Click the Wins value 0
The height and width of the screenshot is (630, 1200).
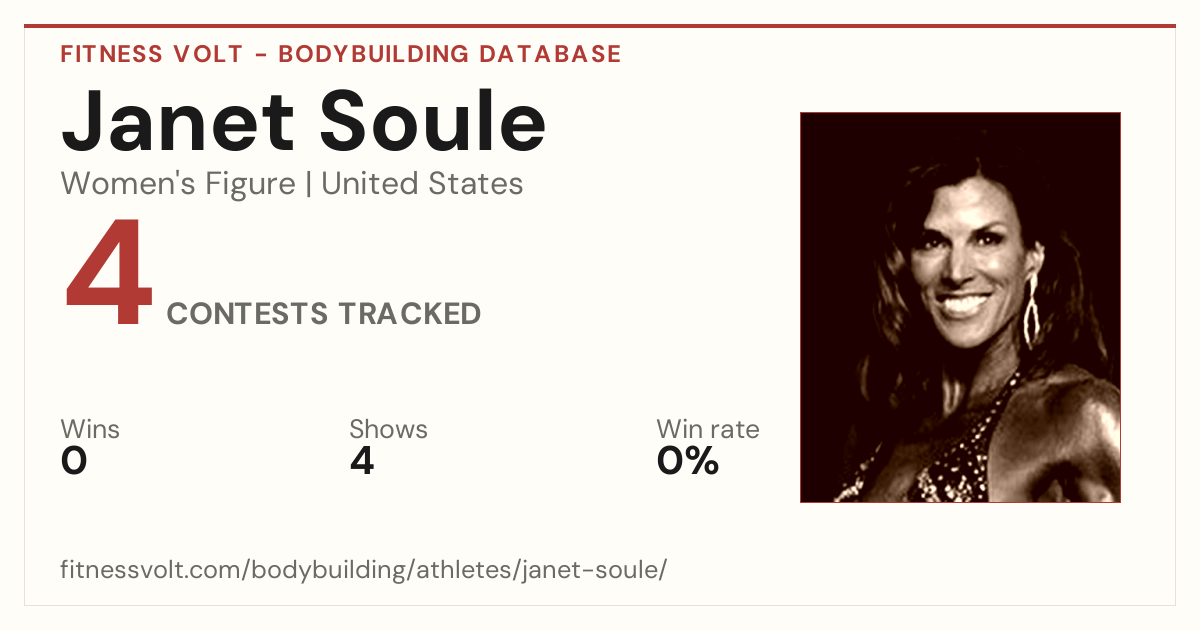pyautogui.click(x=75, y=461)
